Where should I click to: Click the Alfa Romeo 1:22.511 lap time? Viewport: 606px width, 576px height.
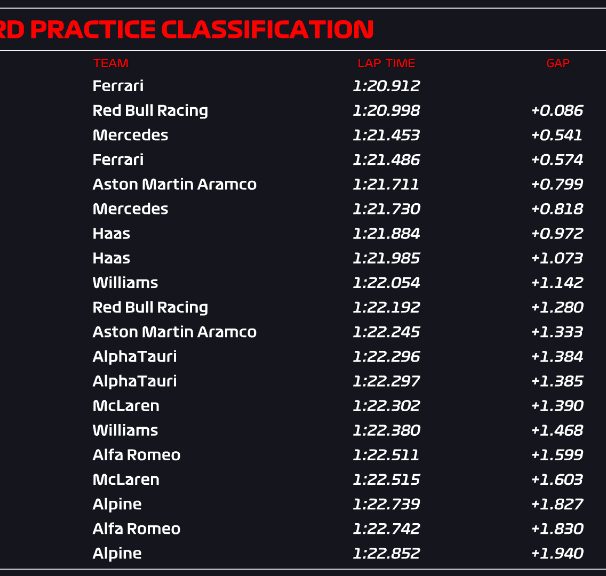[x=386, y=455]
